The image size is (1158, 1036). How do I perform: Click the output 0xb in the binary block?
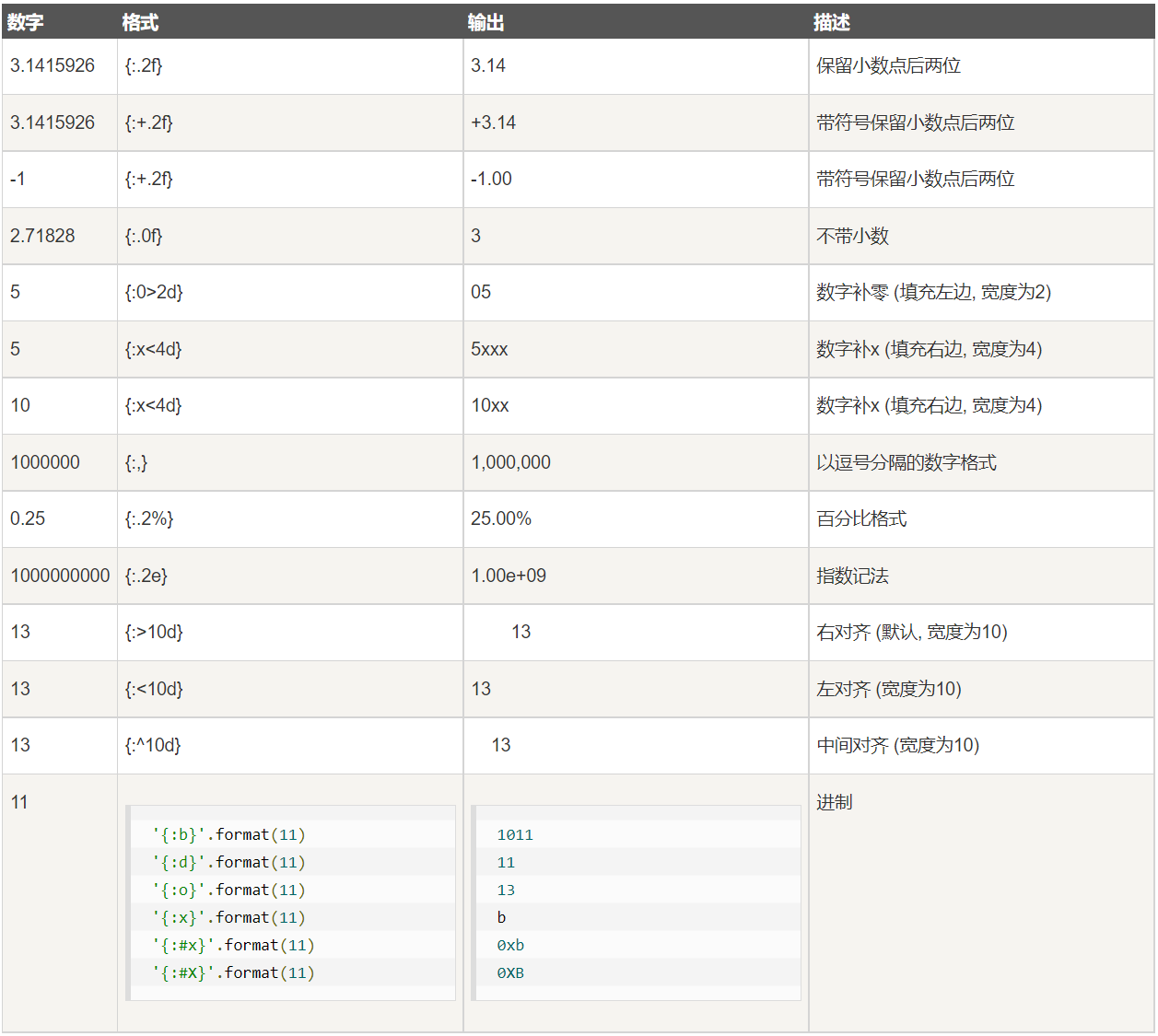(x=513, y=945)
